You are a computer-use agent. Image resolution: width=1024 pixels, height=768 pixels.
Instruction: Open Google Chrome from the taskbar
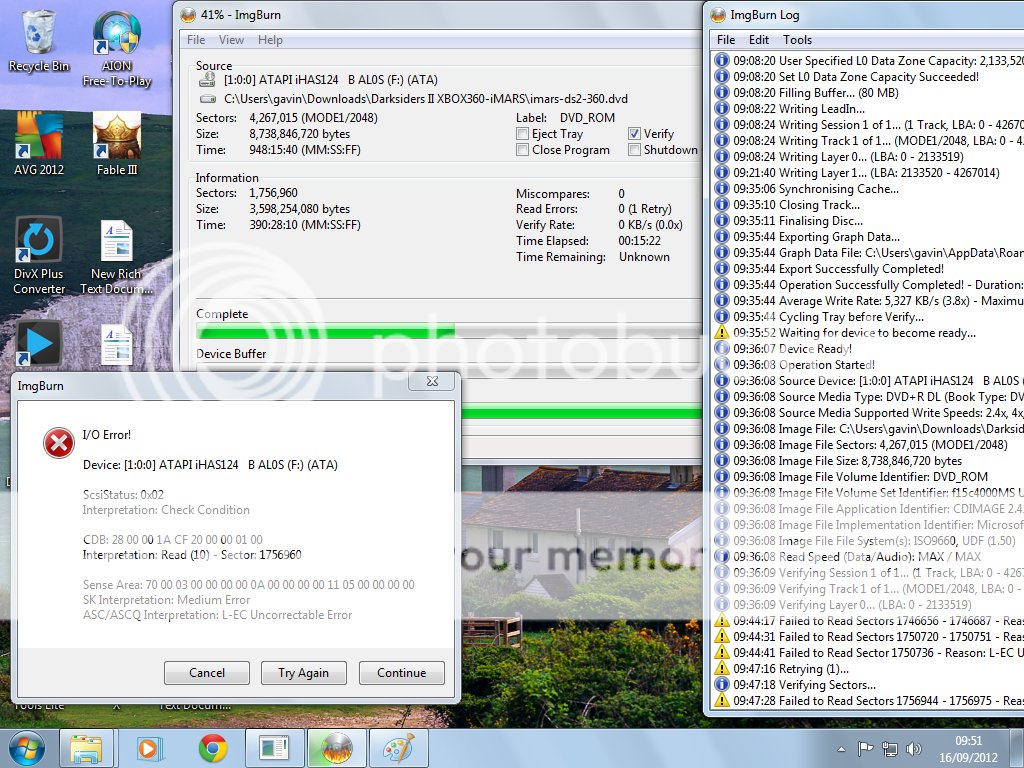click(211, 748)
